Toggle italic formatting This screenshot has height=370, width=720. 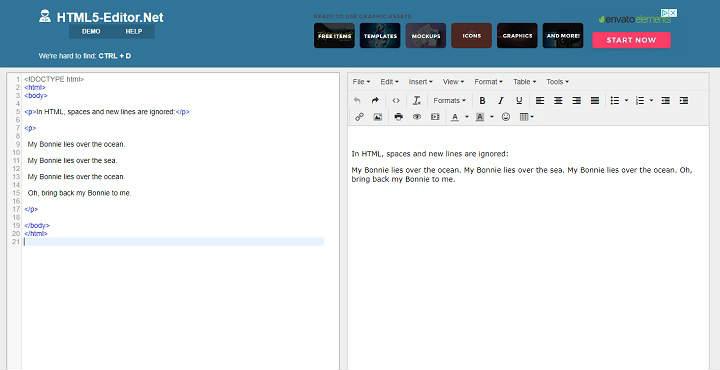(x=501, y=101)
